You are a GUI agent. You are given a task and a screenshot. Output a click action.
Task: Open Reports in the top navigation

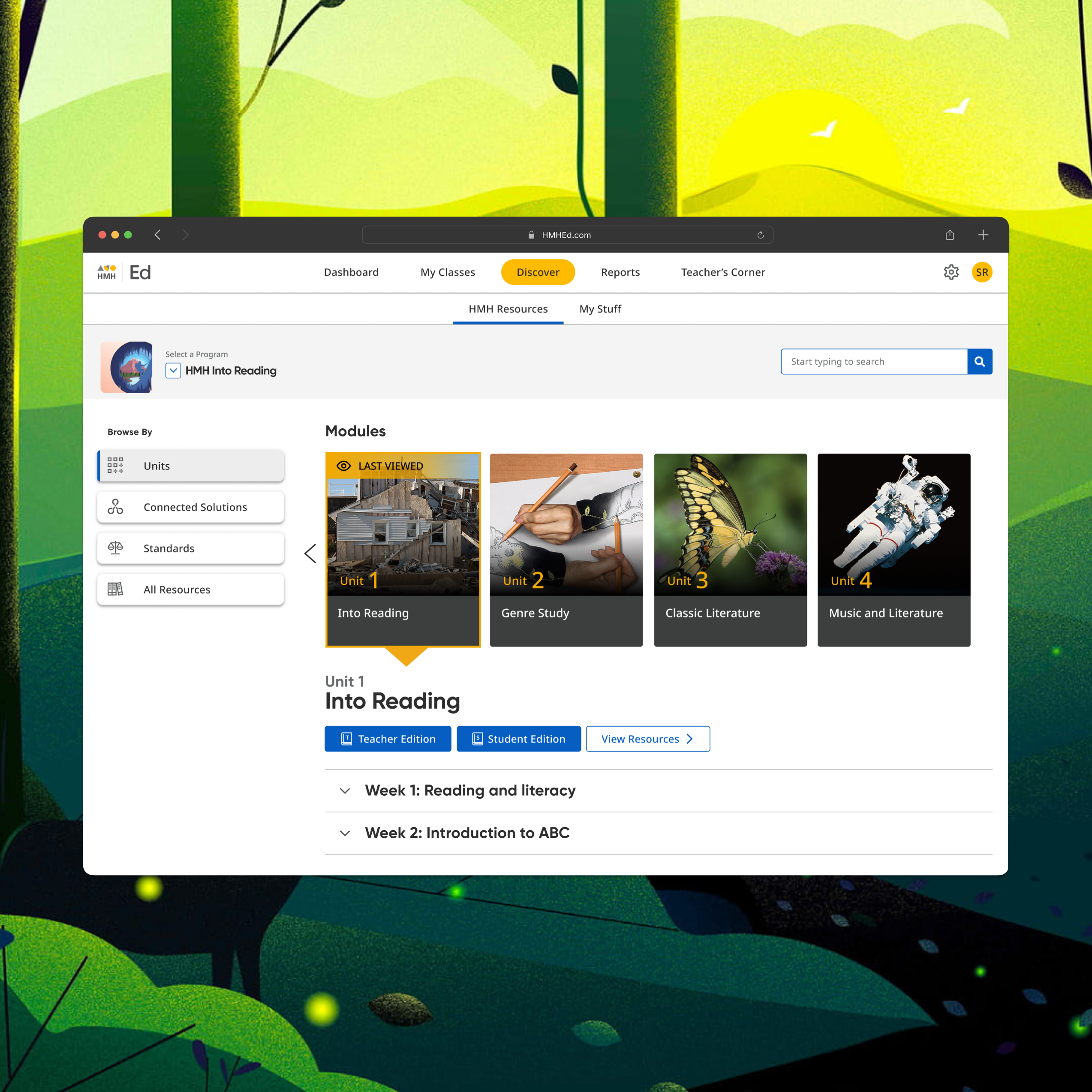point(620,272)
